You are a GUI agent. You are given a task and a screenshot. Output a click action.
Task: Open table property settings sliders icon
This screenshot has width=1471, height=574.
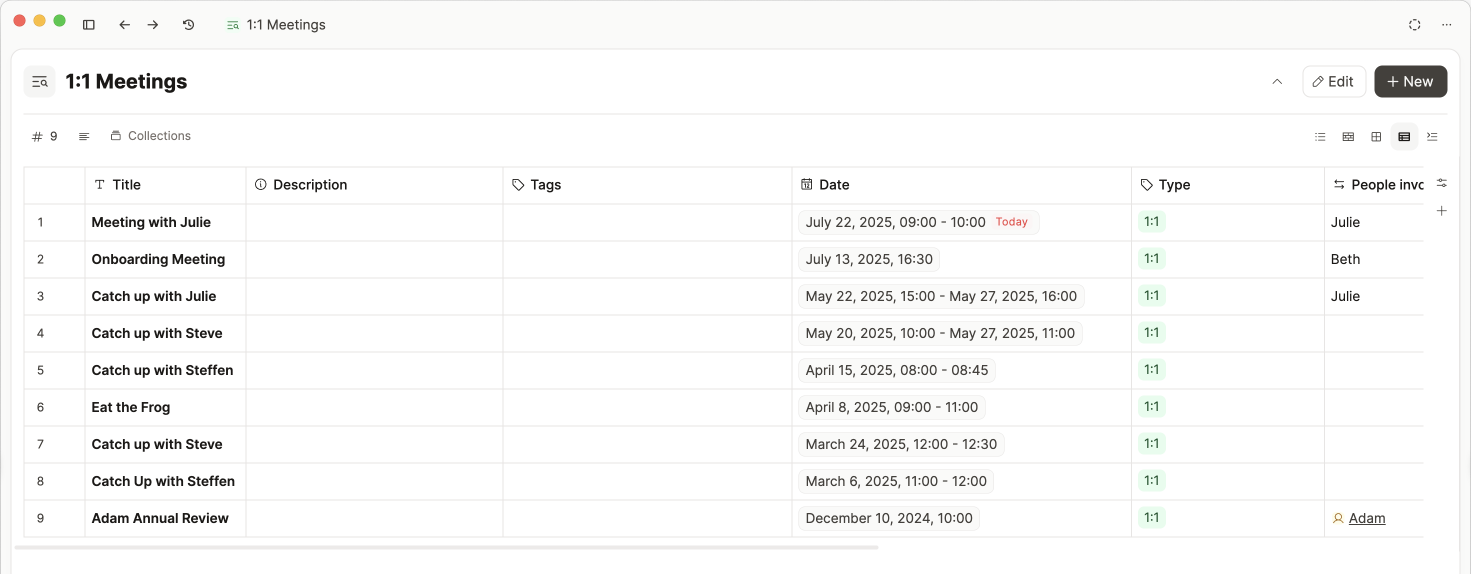[1441, 184]
